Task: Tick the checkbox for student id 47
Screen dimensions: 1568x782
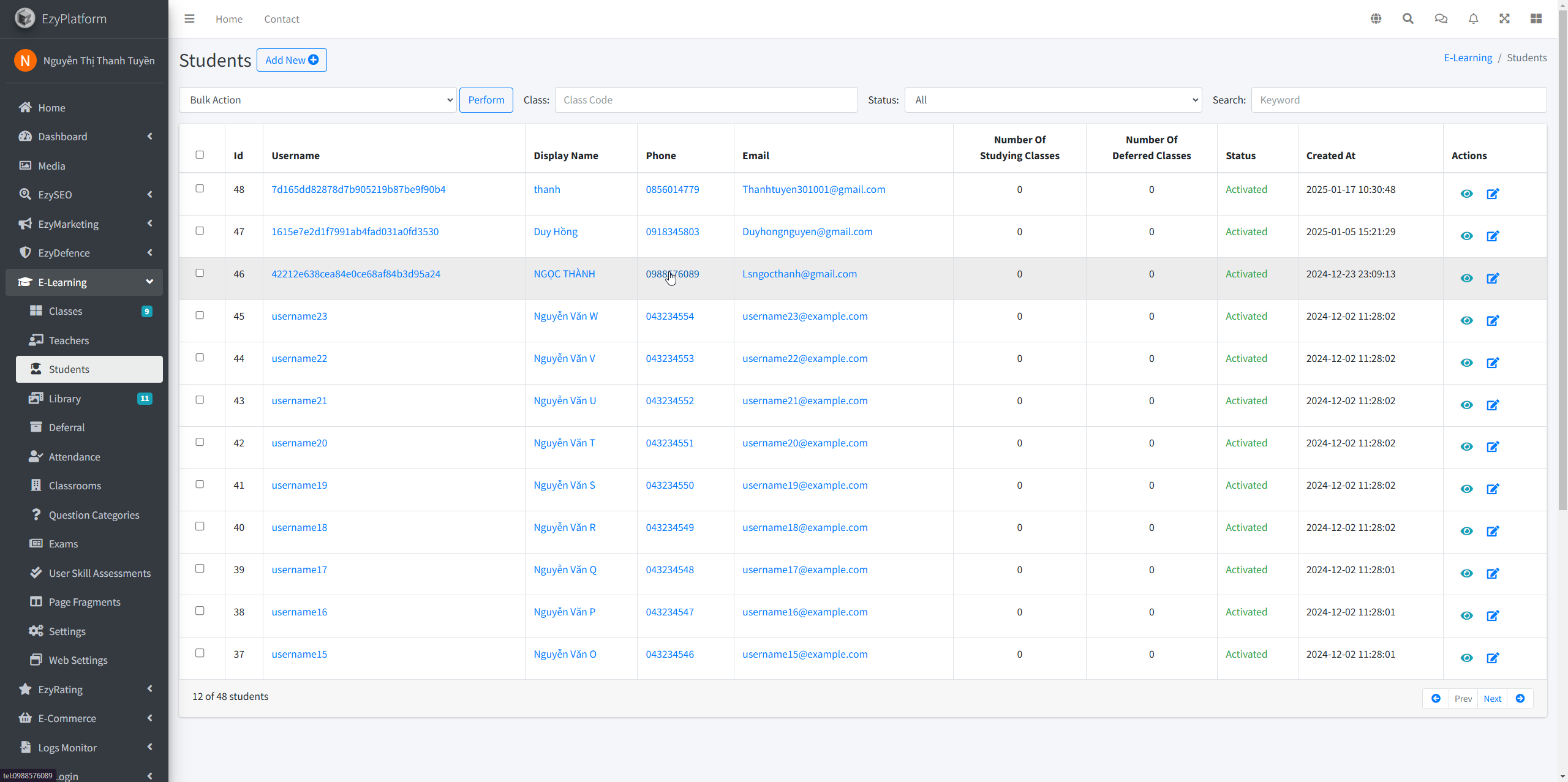Action: pyautogui.click(x=200, y=231)
